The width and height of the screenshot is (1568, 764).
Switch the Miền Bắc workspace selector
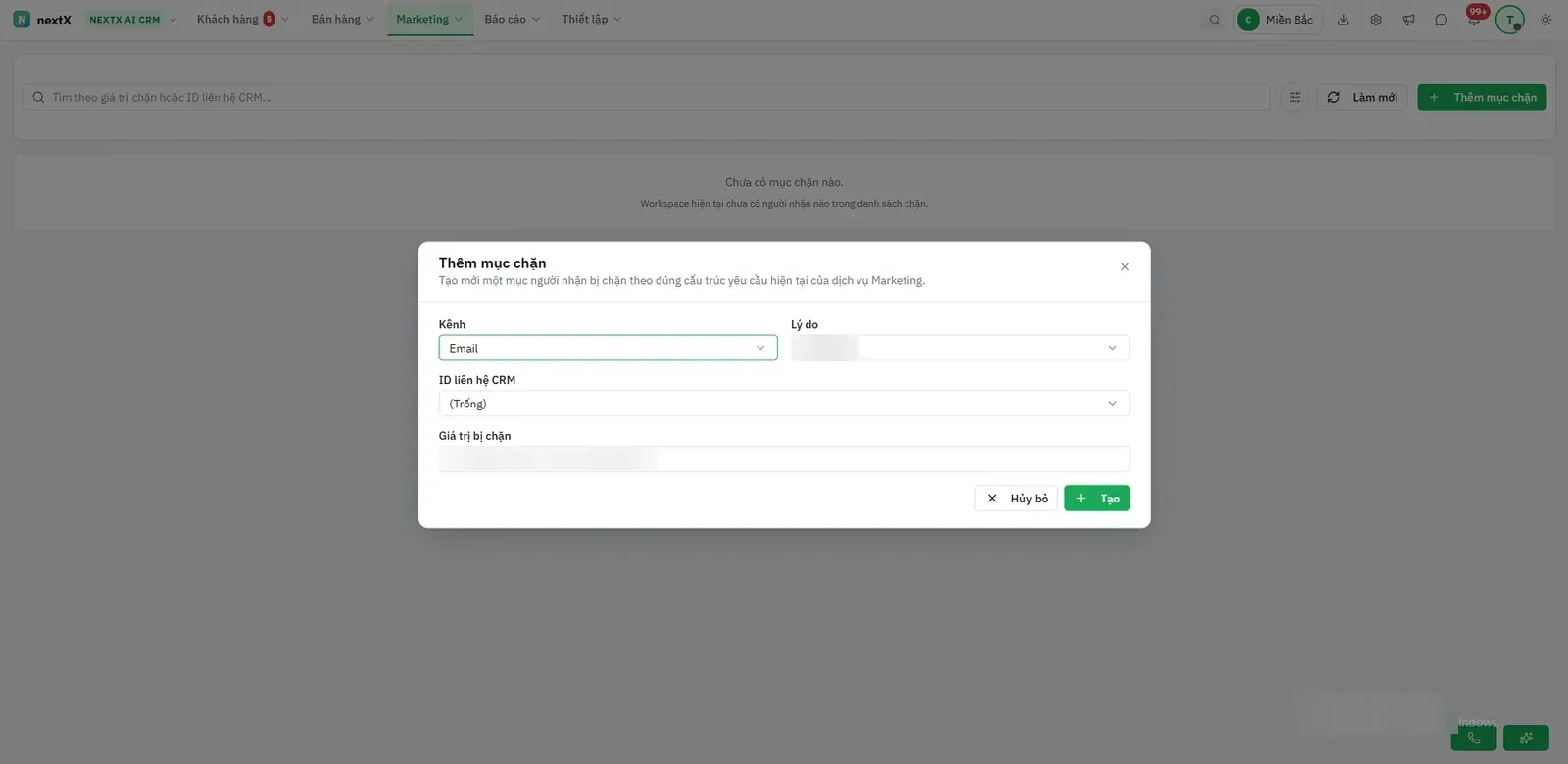[1278, 20]
